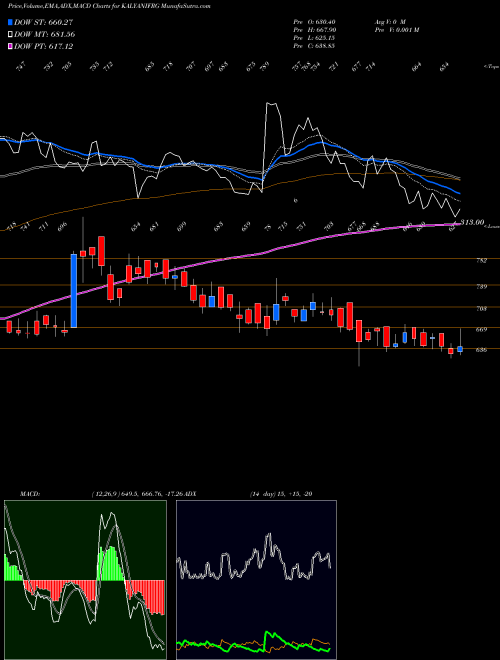Click the ADX '(14 day) 15, -15, -20' text
Image resolution: width=500 pixels, height=660 pixels.
click(x=281, y=493)
